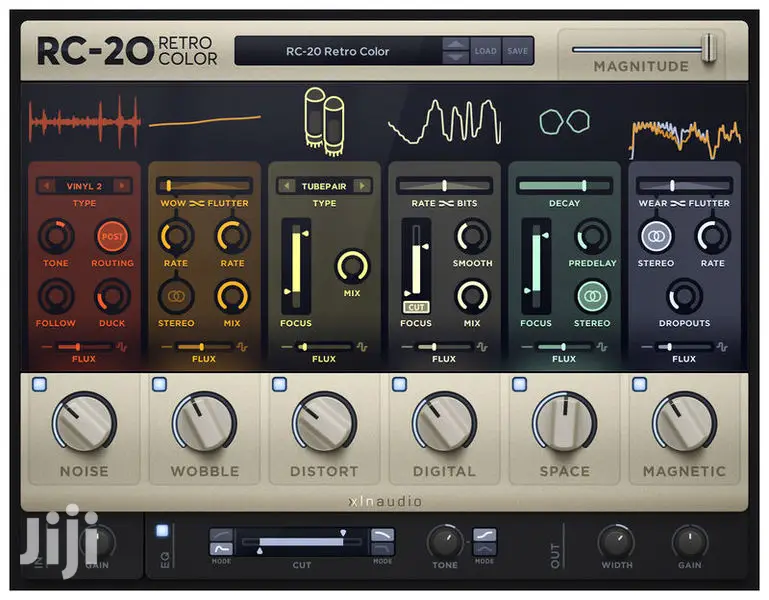This screenshot has height=600, width=769.
Task: Click the SAVE preset button
Action: pos(517,51)
